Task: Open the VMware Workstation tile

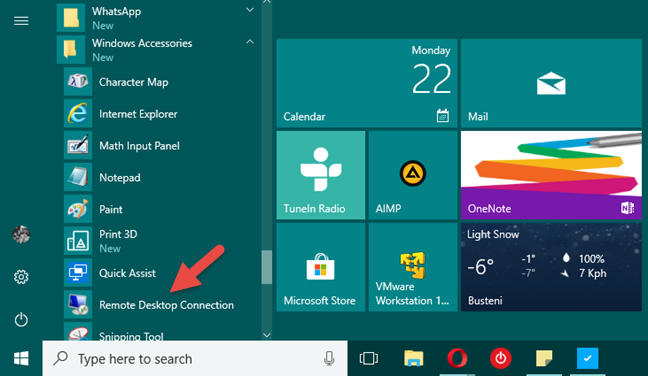Action: pos(413,267)
